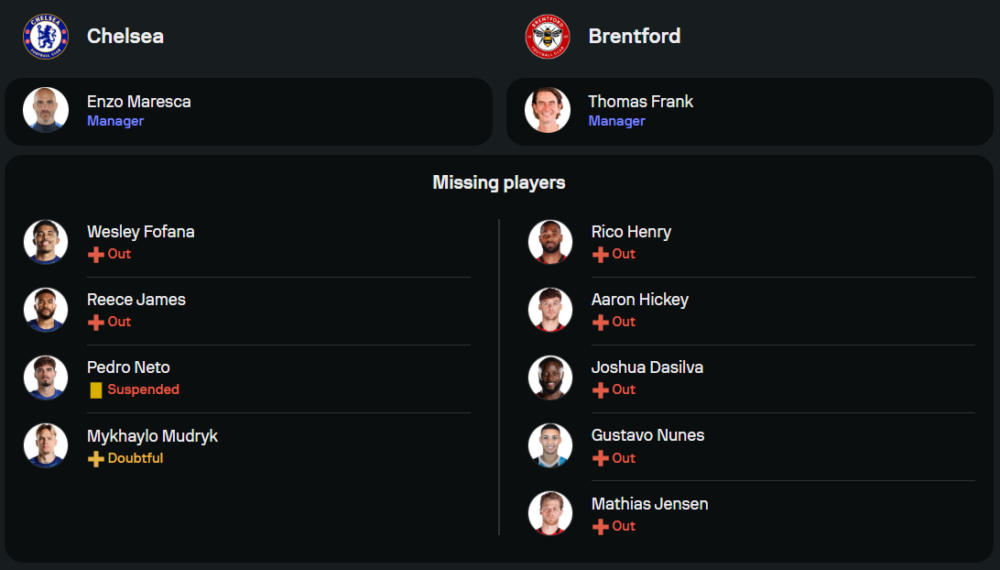Open Thomas Frank's manager photo
Screen dimensions: 1000x570
[547, 110]
